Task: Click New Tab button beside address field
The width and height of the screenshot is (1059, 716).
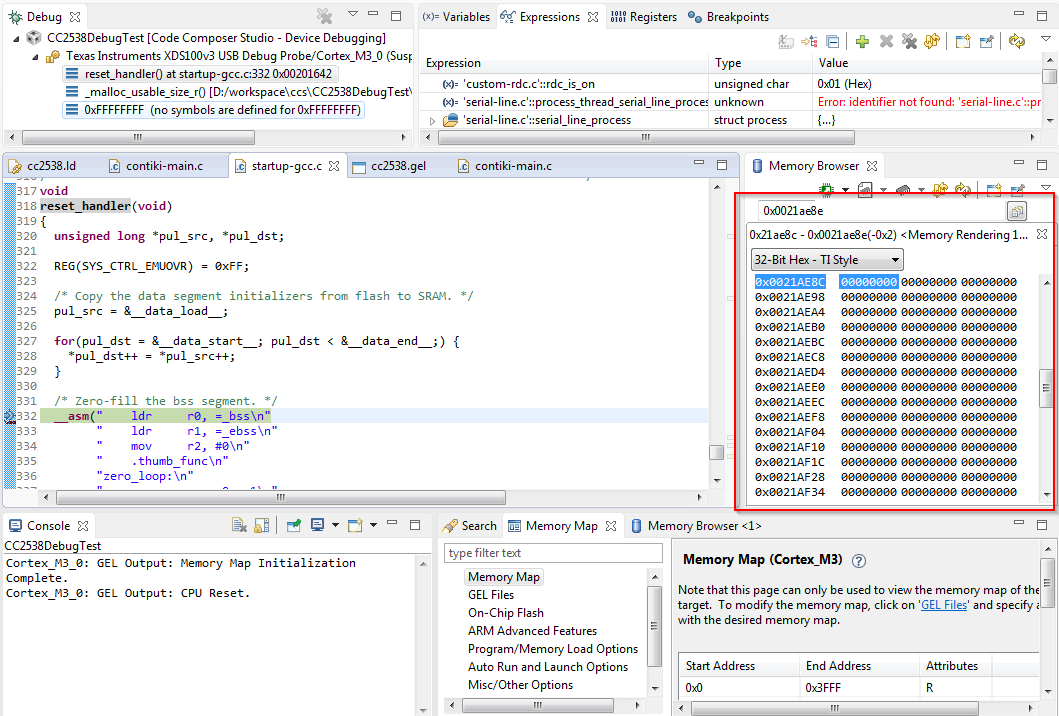Action: tap(1016, 211)
